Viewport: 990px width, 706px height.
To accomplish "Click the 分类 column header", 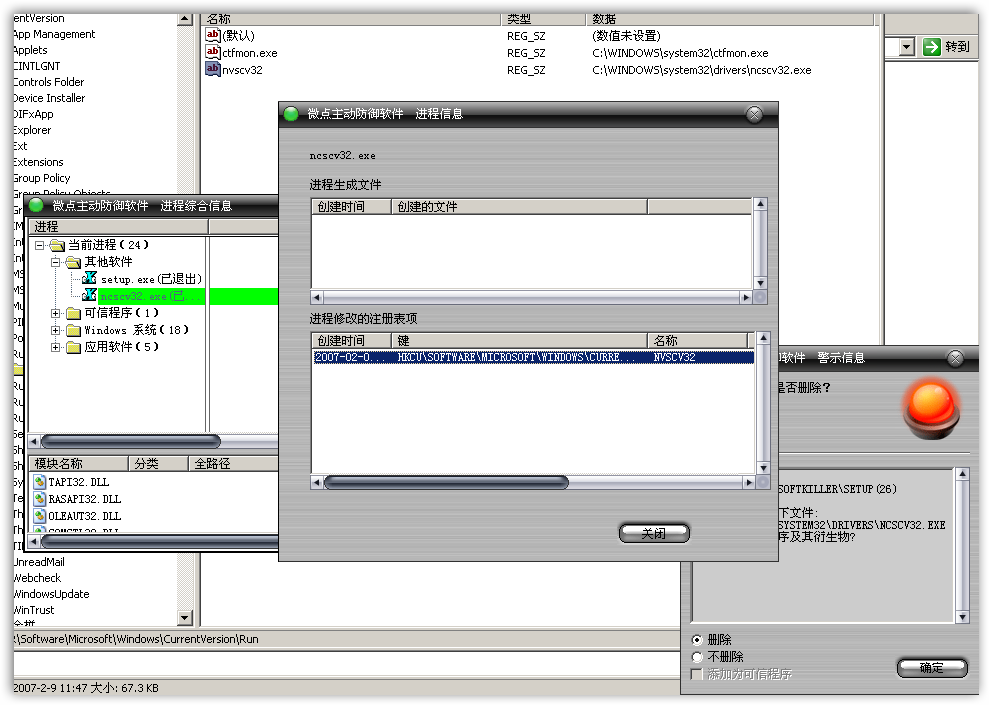I will click(x=158, y=464).
